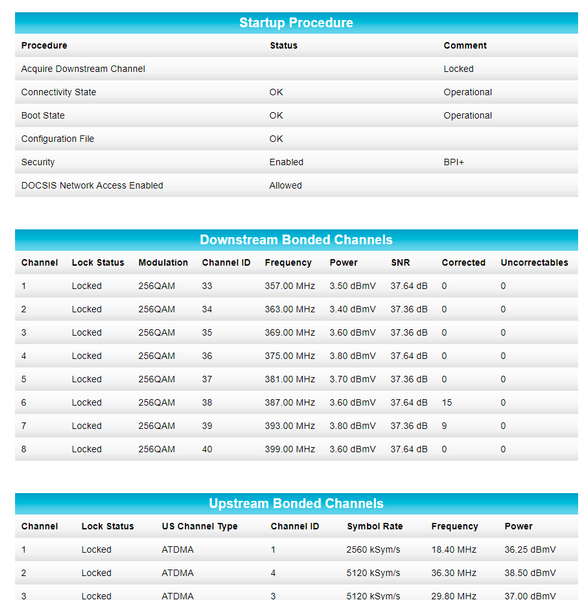Click corrected value 15 on channel 6
Image resolution: width=588 pixels, height=600 pixels.
pyautogui.click(x=446, y=403)
